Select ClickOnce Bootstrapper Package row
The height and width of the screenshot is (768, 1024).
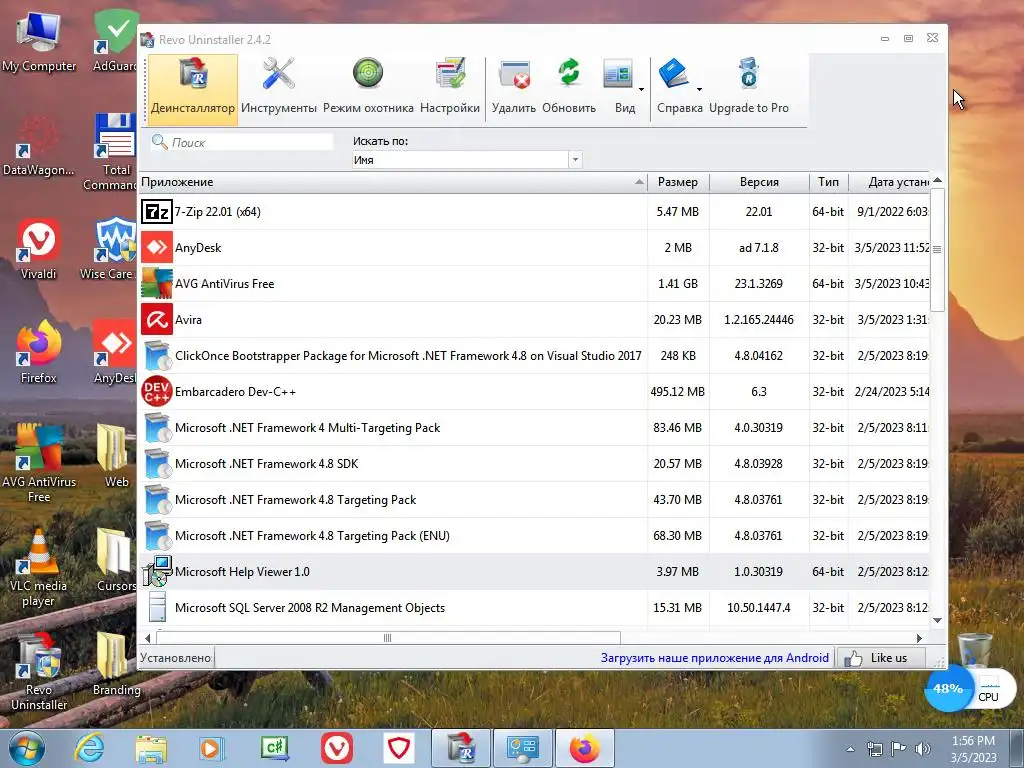[x=534, y=356]
